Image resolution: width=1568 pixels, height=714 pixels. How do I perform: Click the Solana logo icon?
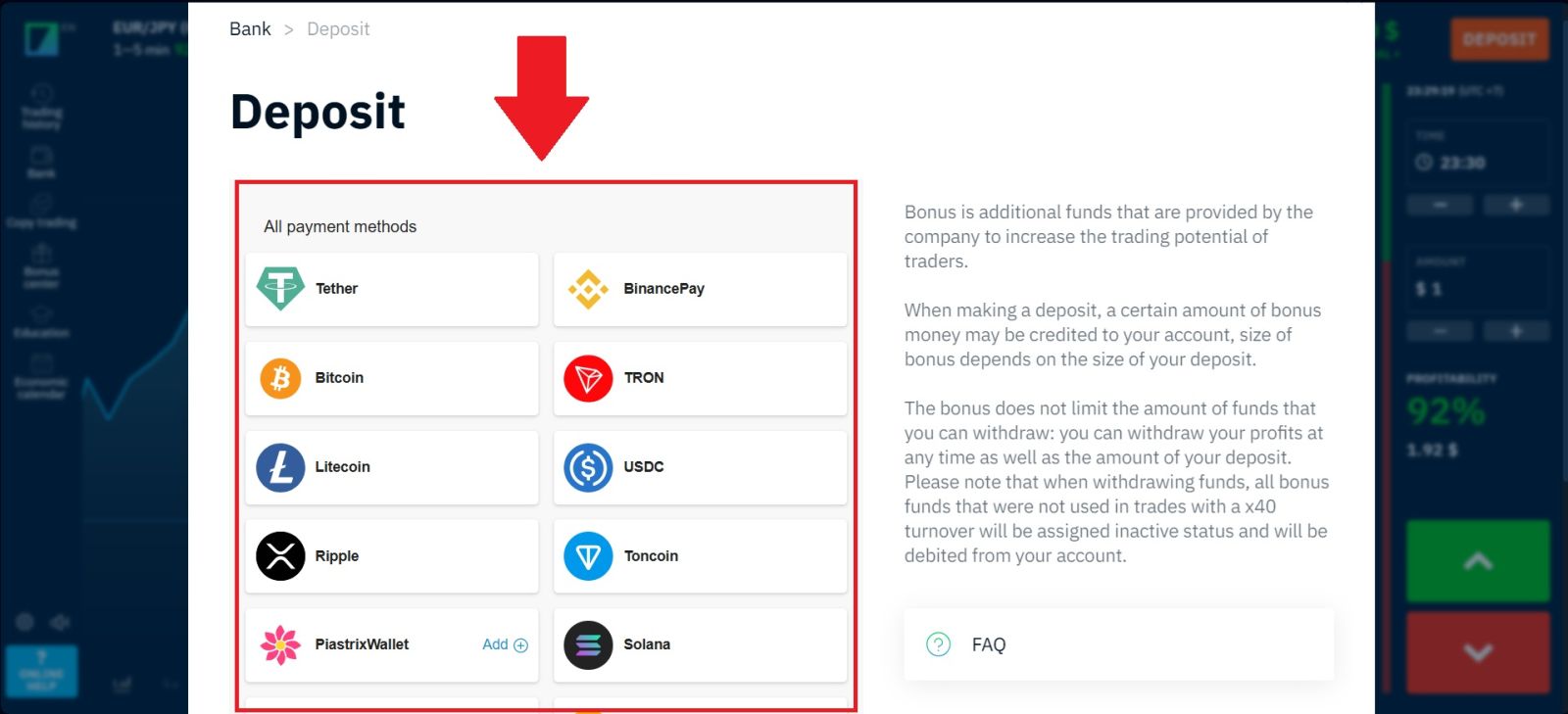[x=588, y=644]
